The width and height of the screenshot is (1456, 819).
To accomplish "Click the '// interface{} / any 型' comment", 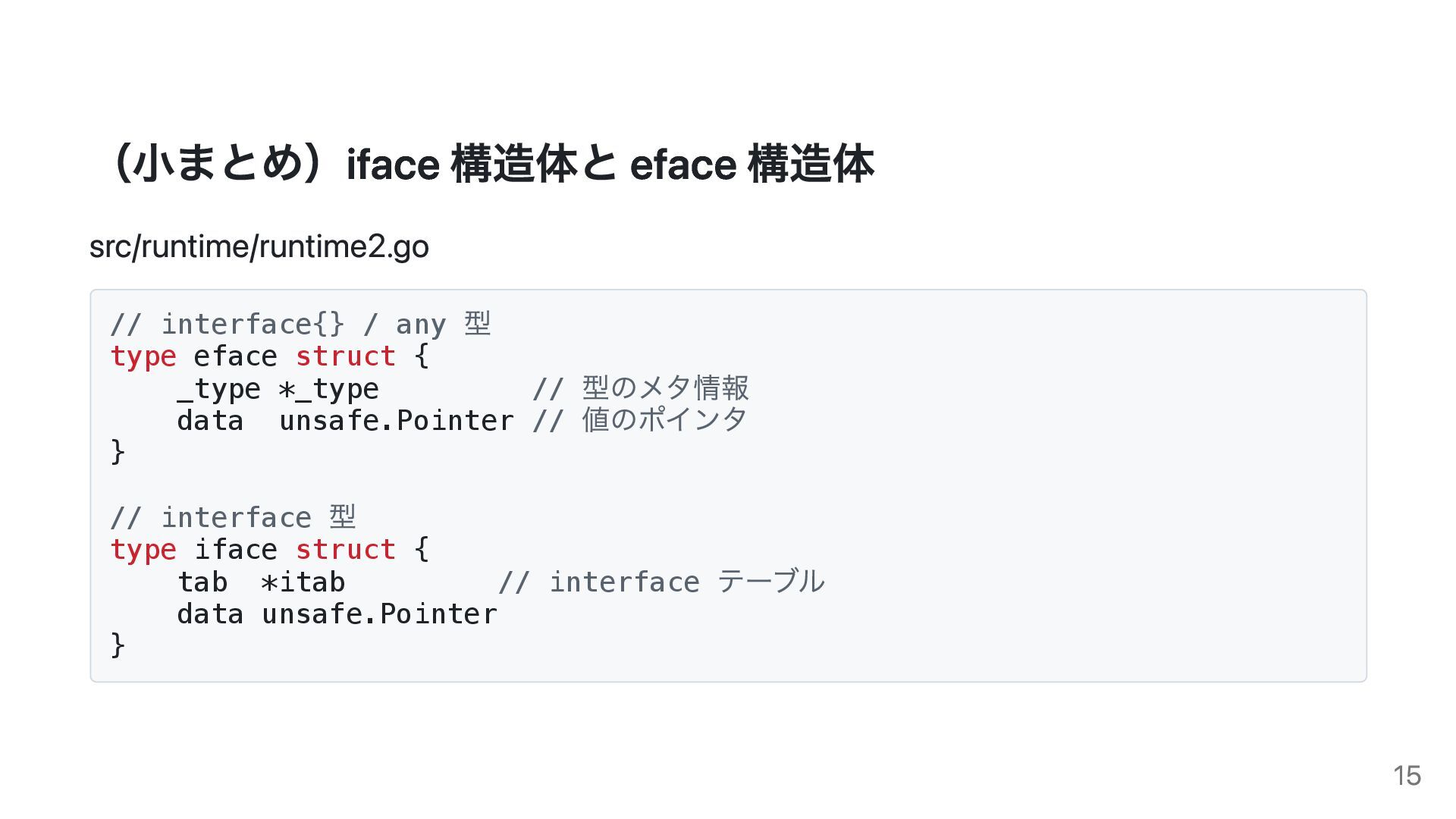I will [x=301, y=325].
